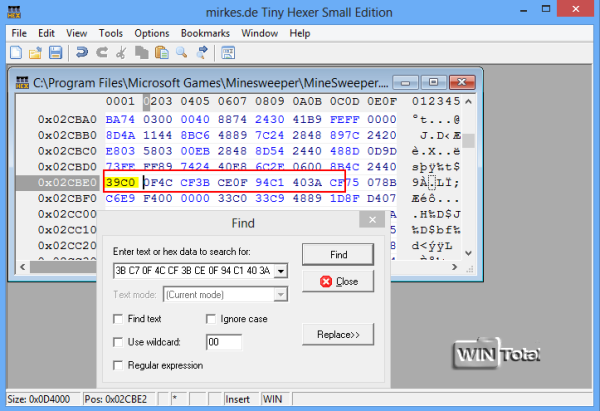Click the offset label 0x02CBF0
The image size is (600, 411).
point(67,198)
